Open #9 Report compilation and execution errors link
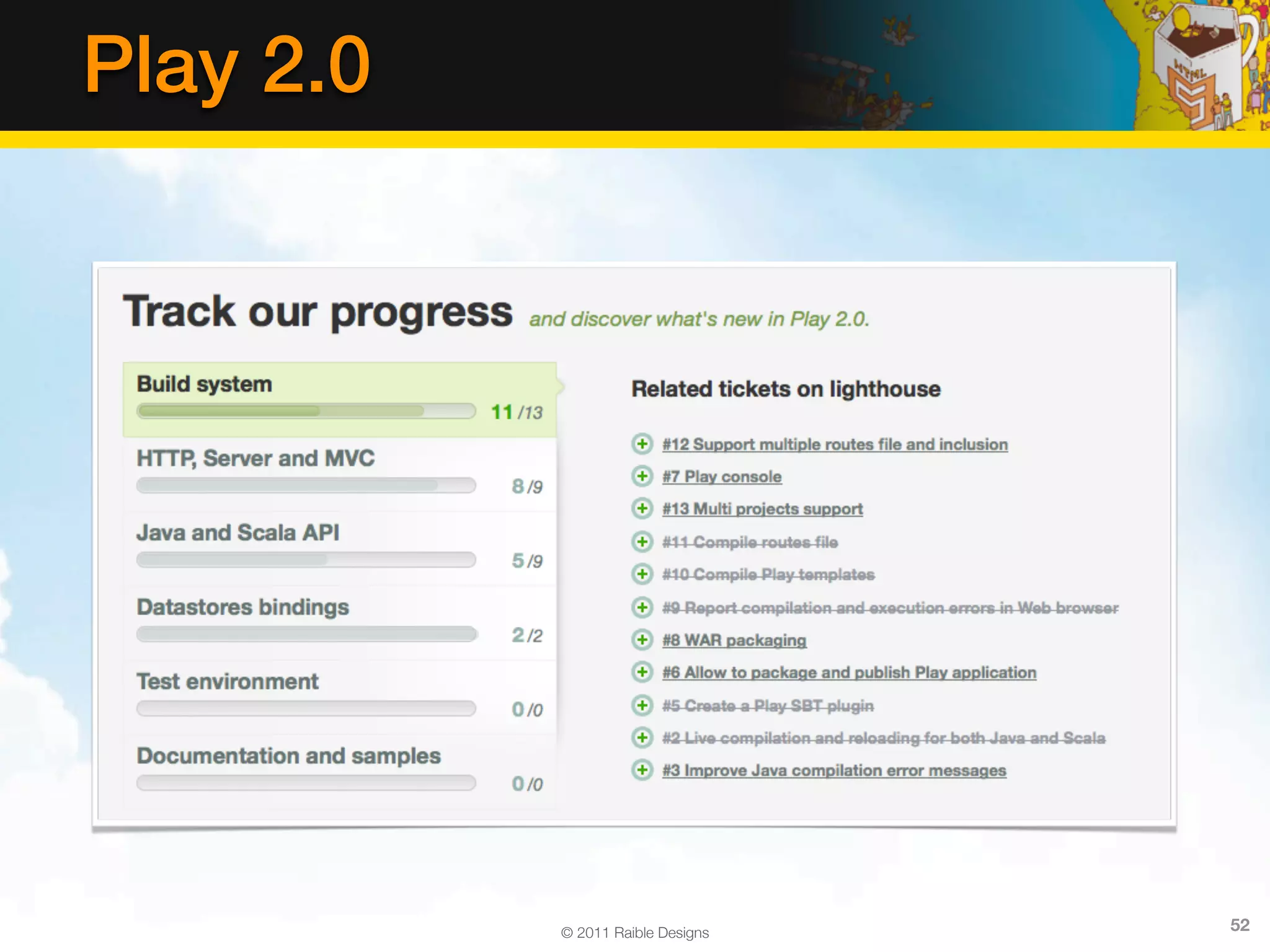The image size is (1270, 952). point(890,607)
